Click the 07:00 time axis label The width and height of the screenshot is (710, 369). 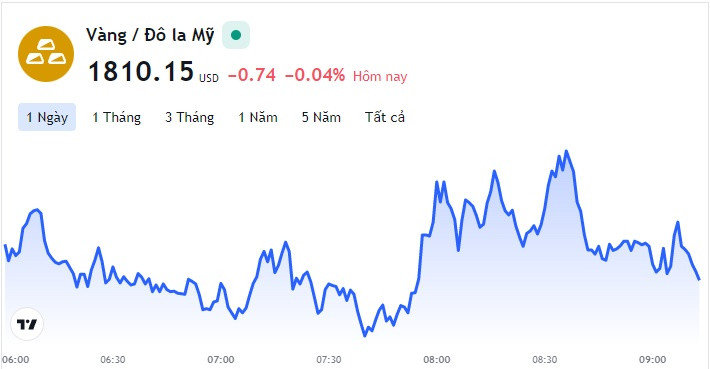(221, 360)
